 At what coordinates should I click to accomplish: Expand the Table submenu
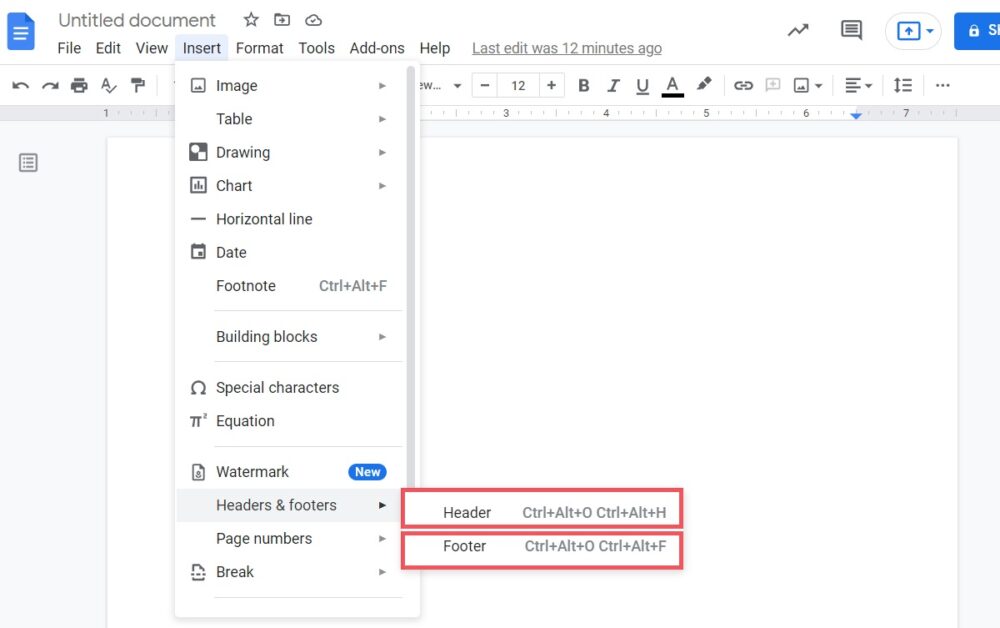tap(234, 118)
